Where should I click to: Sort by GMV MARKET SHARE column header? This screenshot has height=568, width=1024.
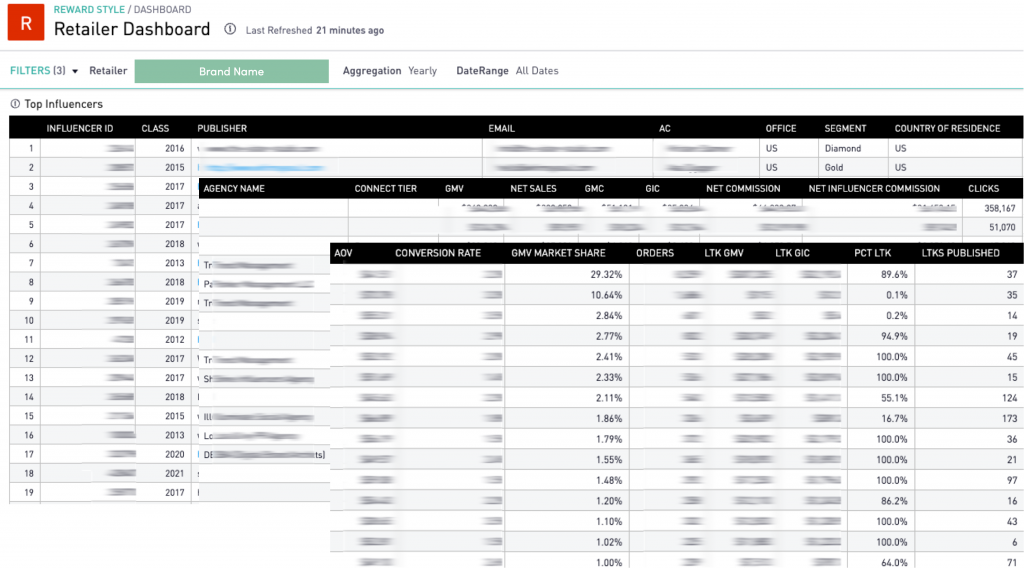558,253
